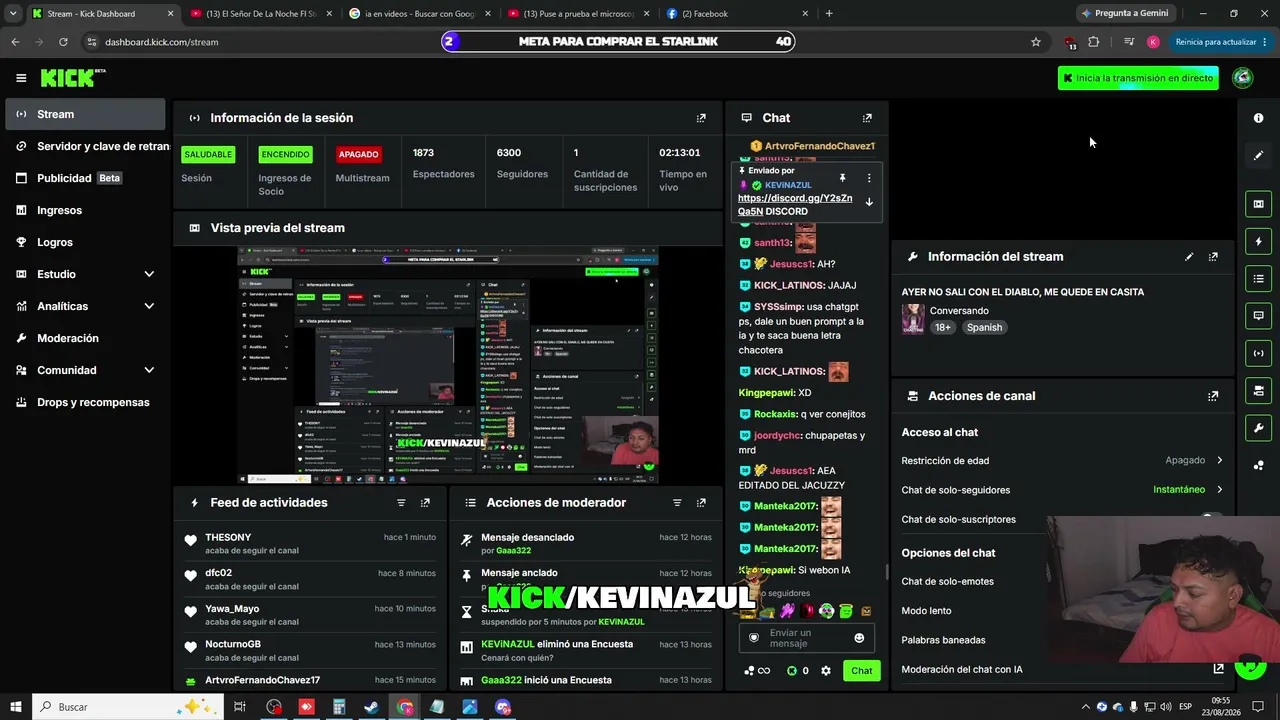Filter the Feed de actividades list
The height and width of the screenshot is (720, 1280).
[401, 503]
